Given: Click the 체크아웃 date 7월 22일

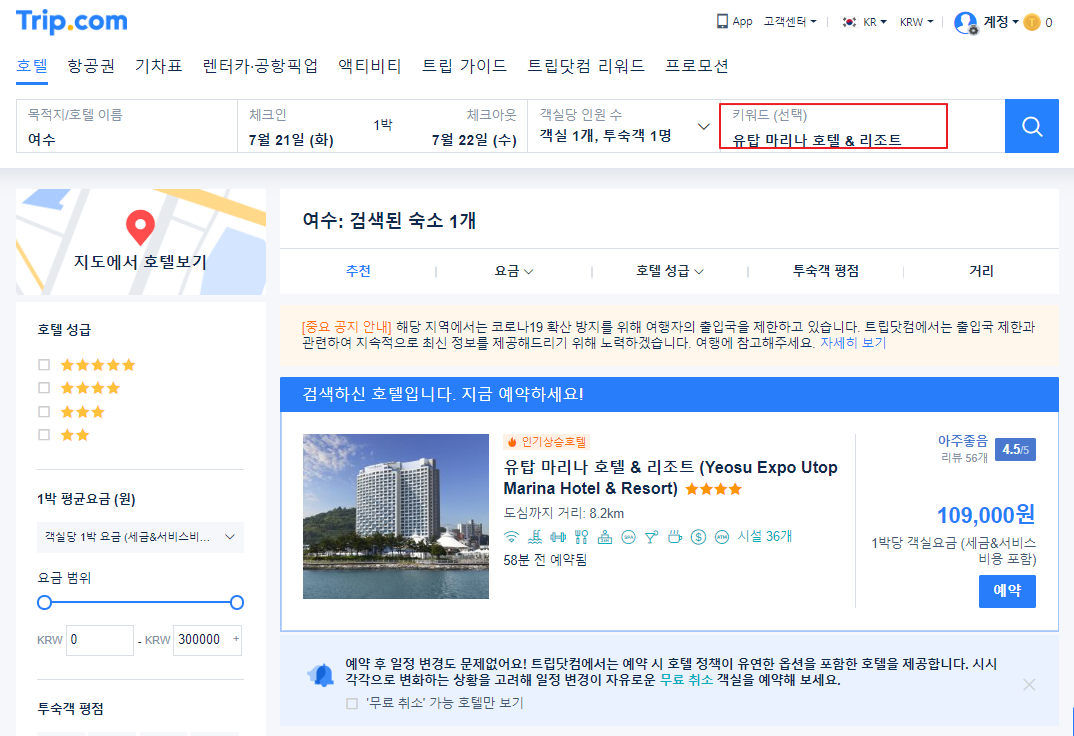Looking at the screenshot, I should [x=474, y=140].
